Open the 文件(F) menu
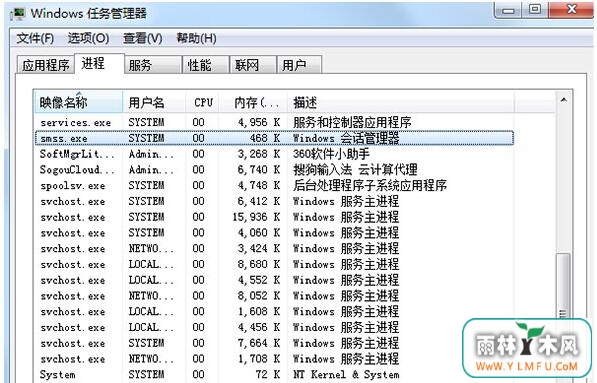The image size is (597, 383). point(35,38)
